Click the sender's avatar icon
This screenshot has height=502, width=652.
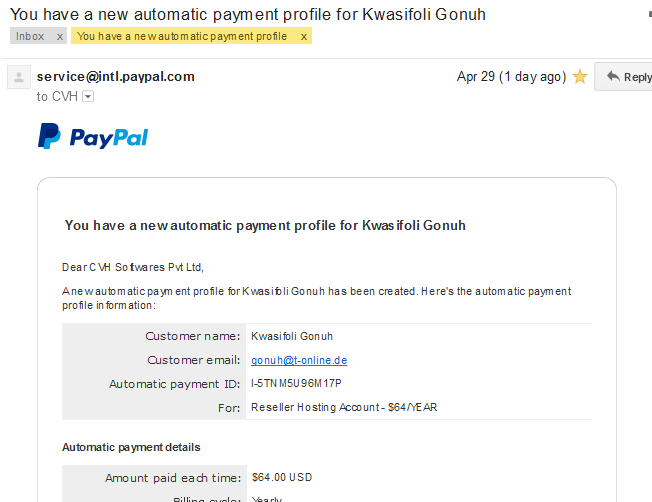click(x=19, y=77)
